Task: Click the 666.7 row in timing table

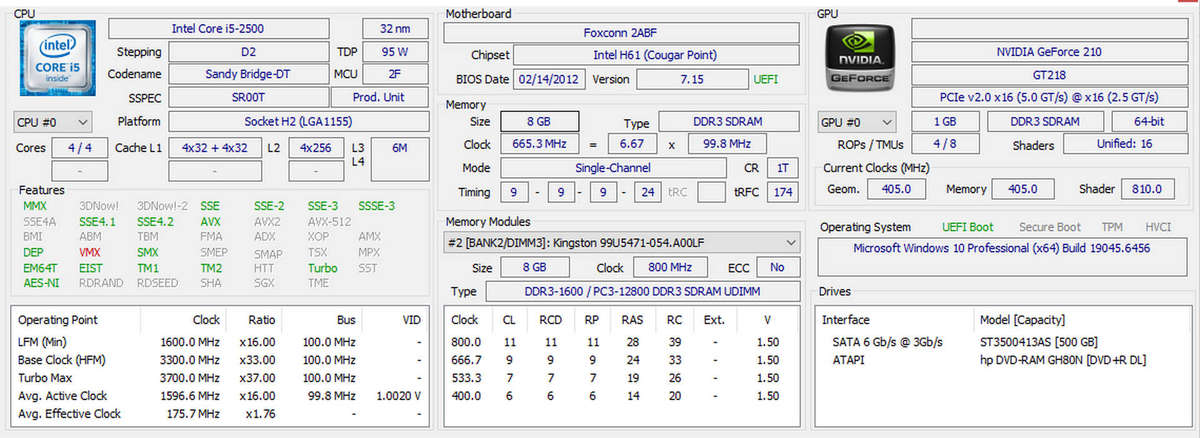Action: coord(622,360)
